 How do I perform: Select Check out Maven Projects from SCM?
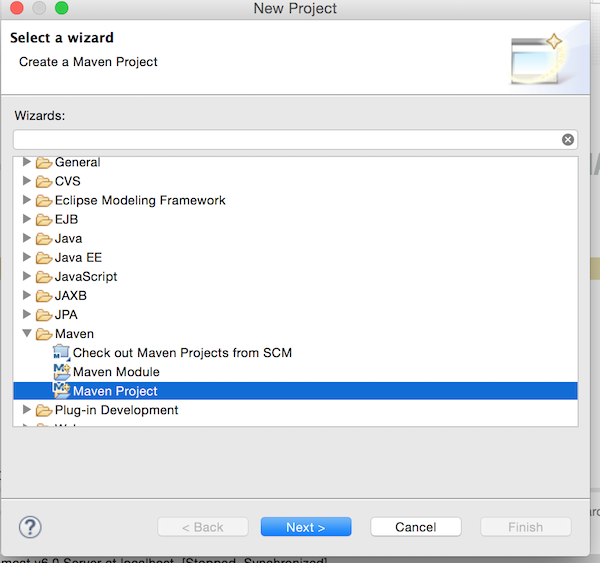tap(182, 353)
